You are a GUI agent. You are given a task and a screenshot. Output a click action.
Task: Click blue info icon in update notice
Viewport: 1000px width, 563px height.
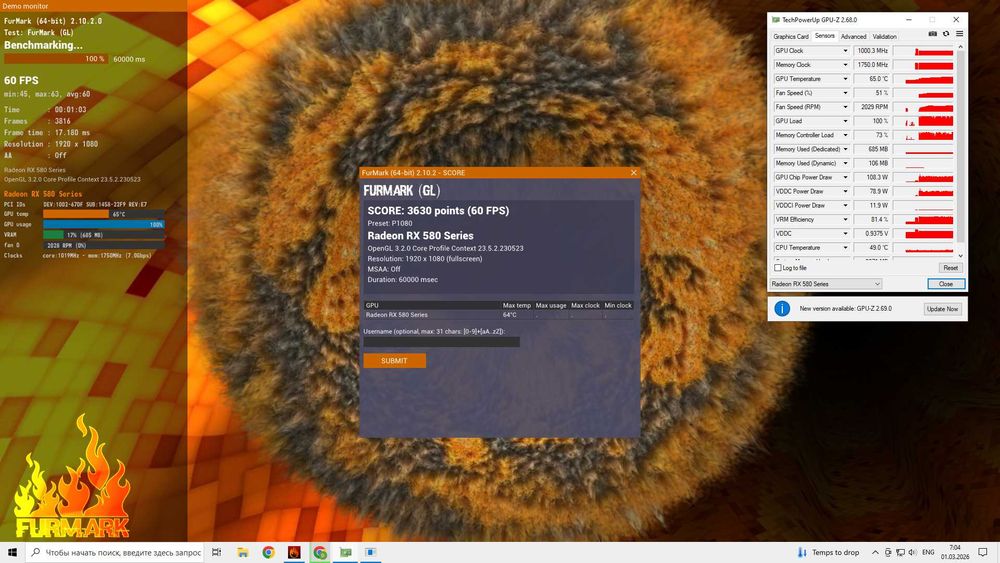[x=782, y=309]
